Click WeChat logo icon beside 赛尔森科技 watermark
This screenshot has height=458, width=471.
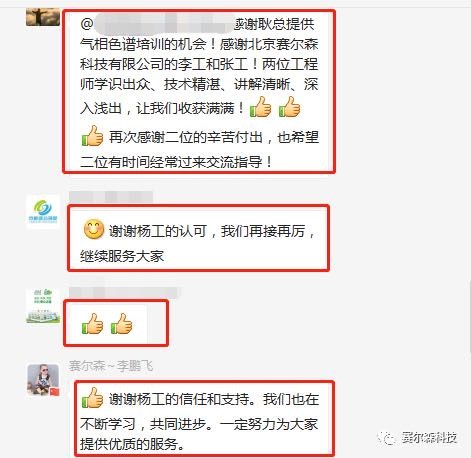click(388, 438)
